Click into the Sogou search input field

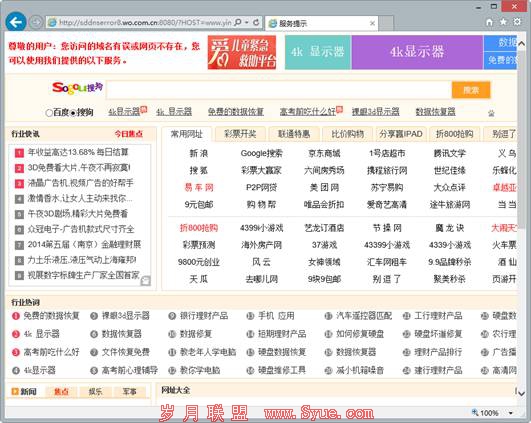(278, 90)
